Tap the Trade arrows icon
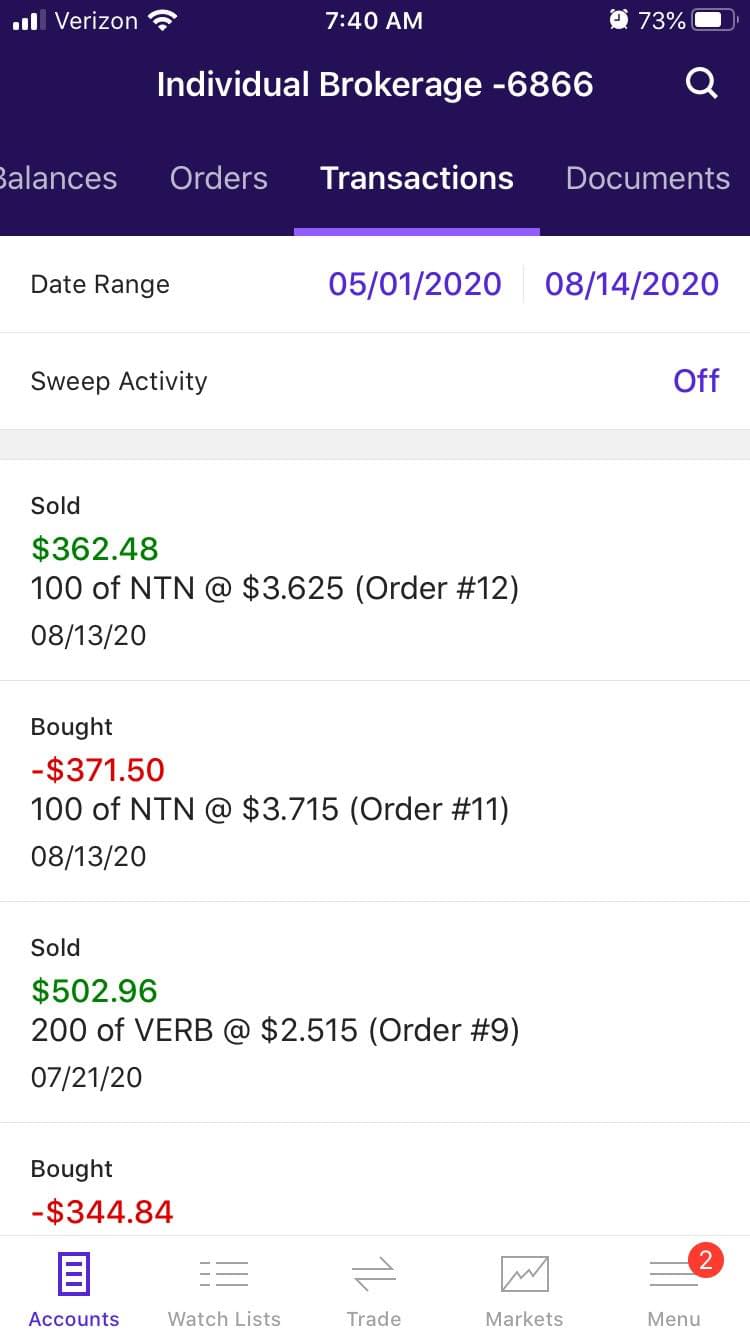This screenshot has width=750, height=1334. click(x=374, y=1274)
